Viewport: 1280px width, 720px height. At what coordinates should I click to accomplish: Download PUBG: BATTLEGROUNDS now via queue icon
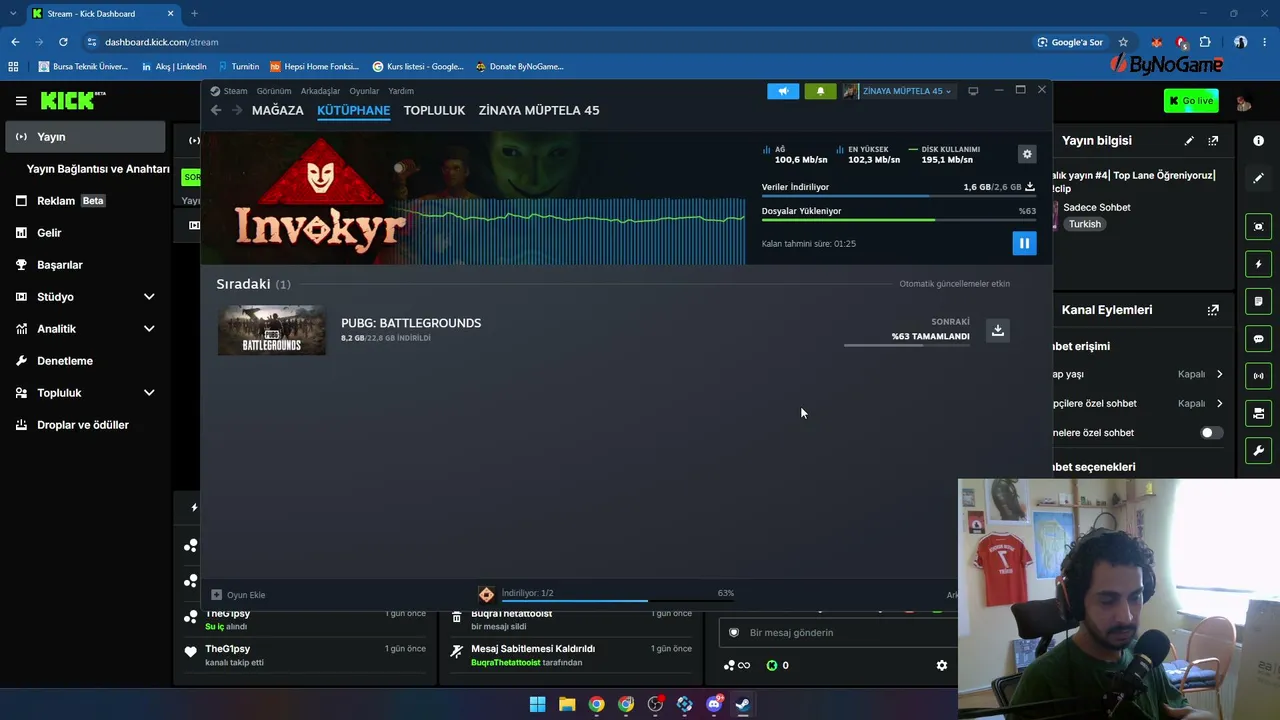point(997,330)
